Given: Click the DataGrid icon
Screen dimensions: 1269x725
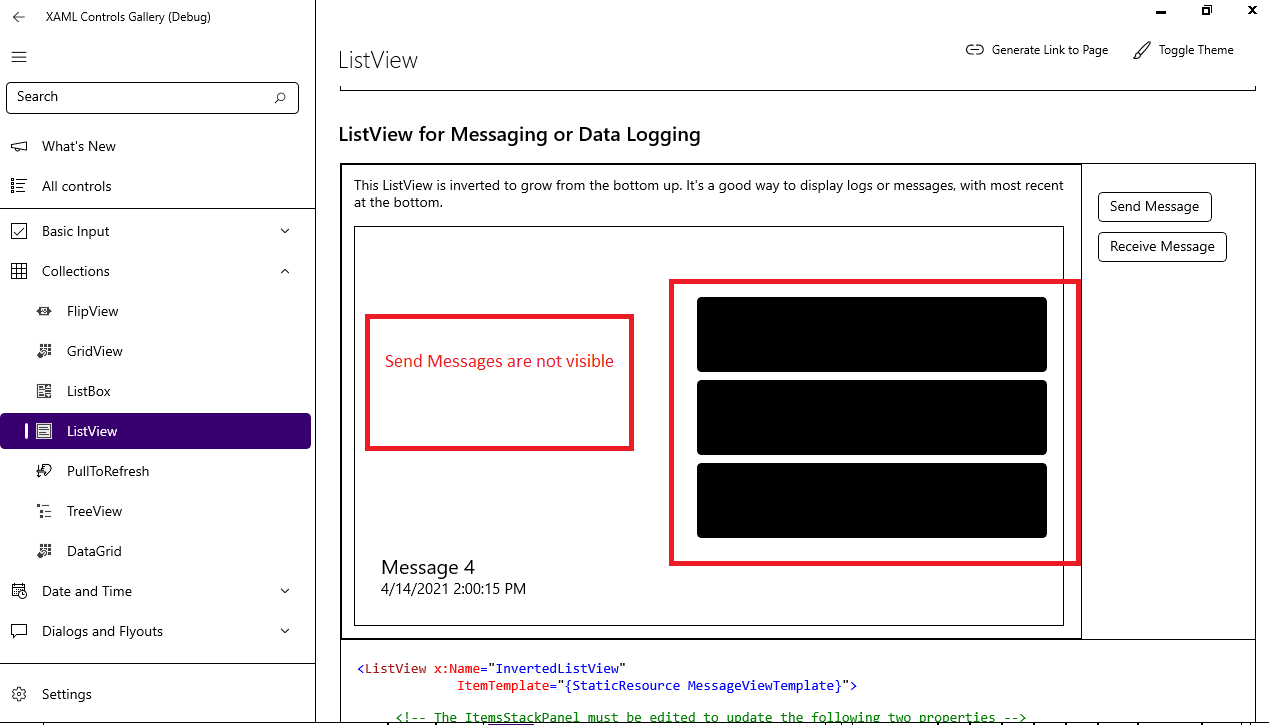Looking at the screenshot, I should 44,551.
